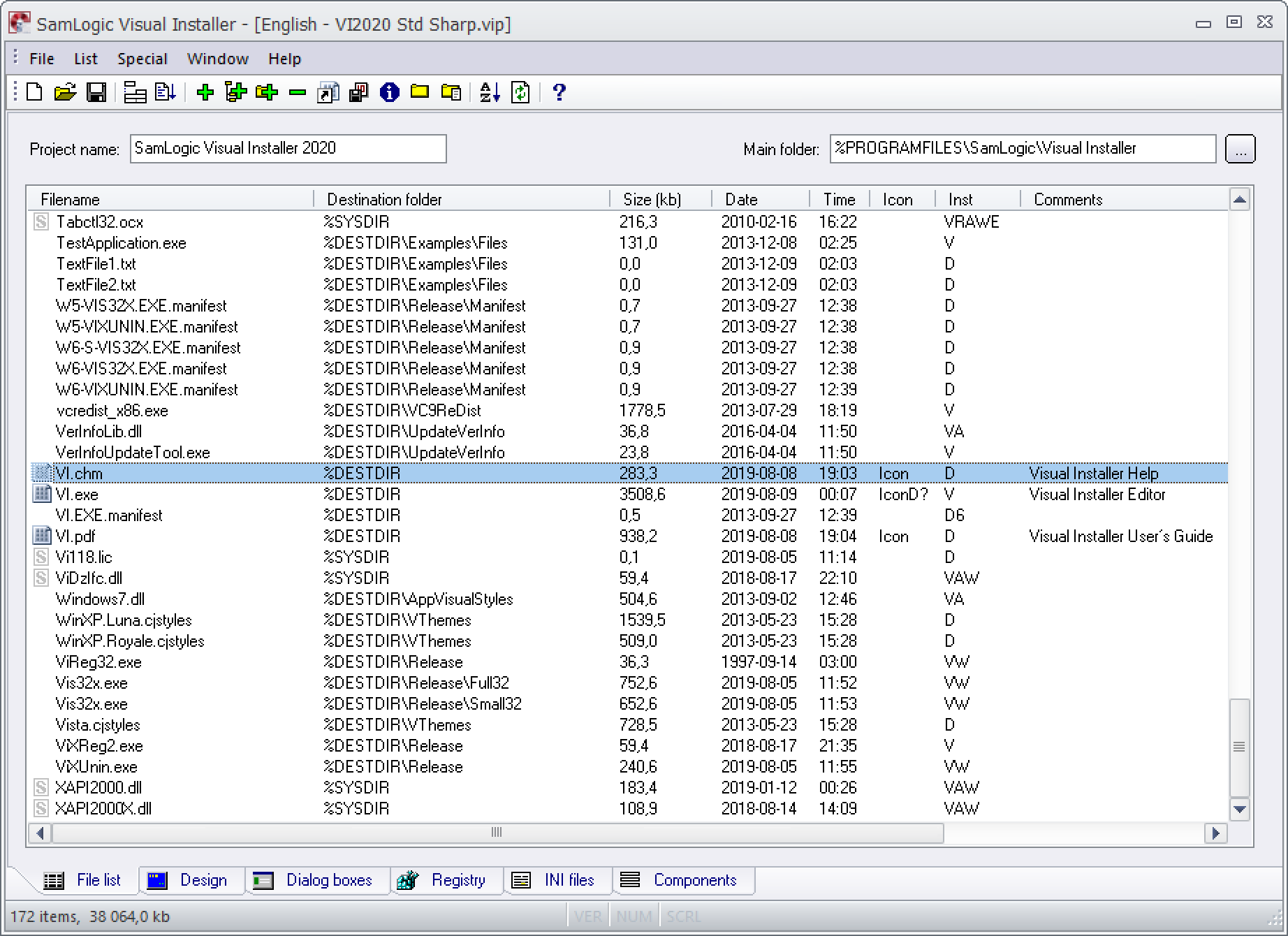Screen dimensions: 1288x936
Task: Click the grid icon beside VI.exe
Action: click(42, 495)
